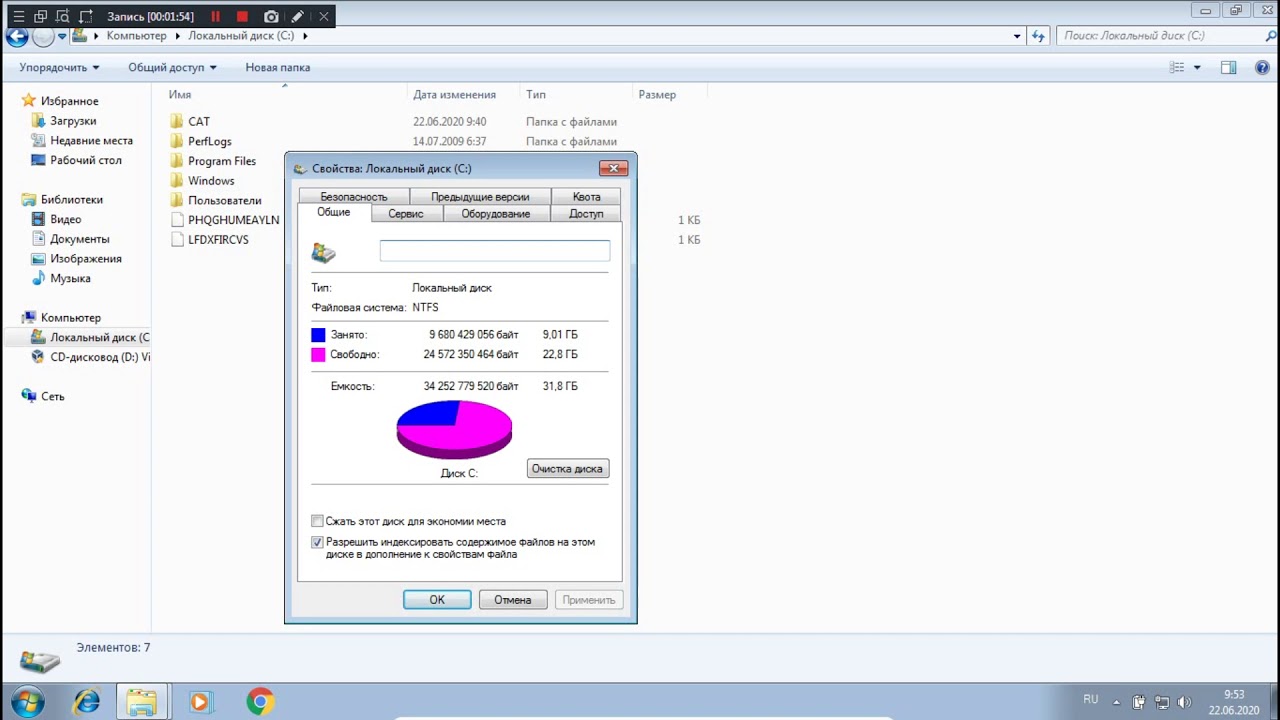Switch to Оборудование tab
Viewport: 1280px width, 720px height.
pyautogui.click(x=496, y=214)
